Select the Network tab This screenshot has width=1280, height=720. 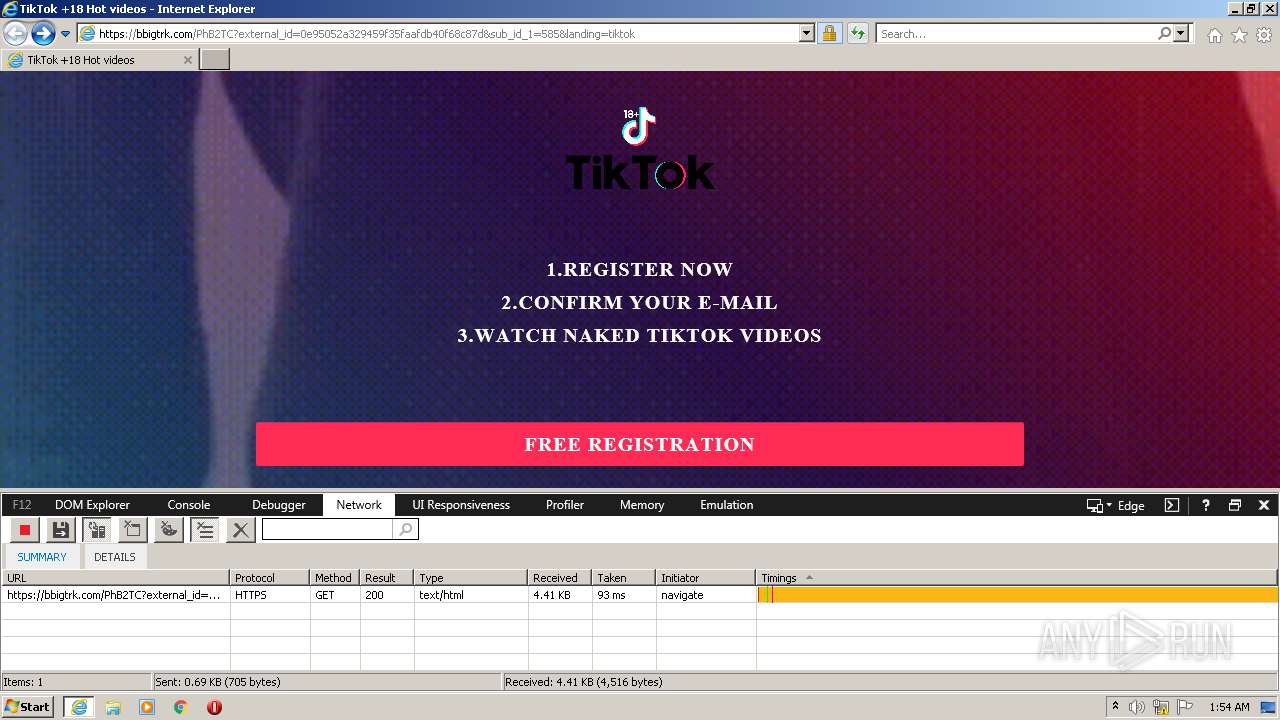359,505
